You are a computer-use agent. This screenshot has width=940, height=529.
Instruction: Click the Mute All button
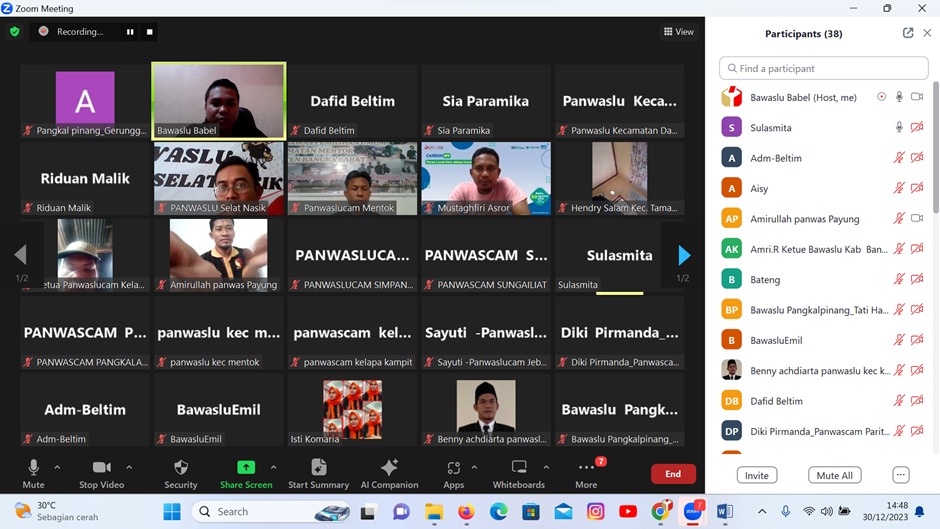834,475
